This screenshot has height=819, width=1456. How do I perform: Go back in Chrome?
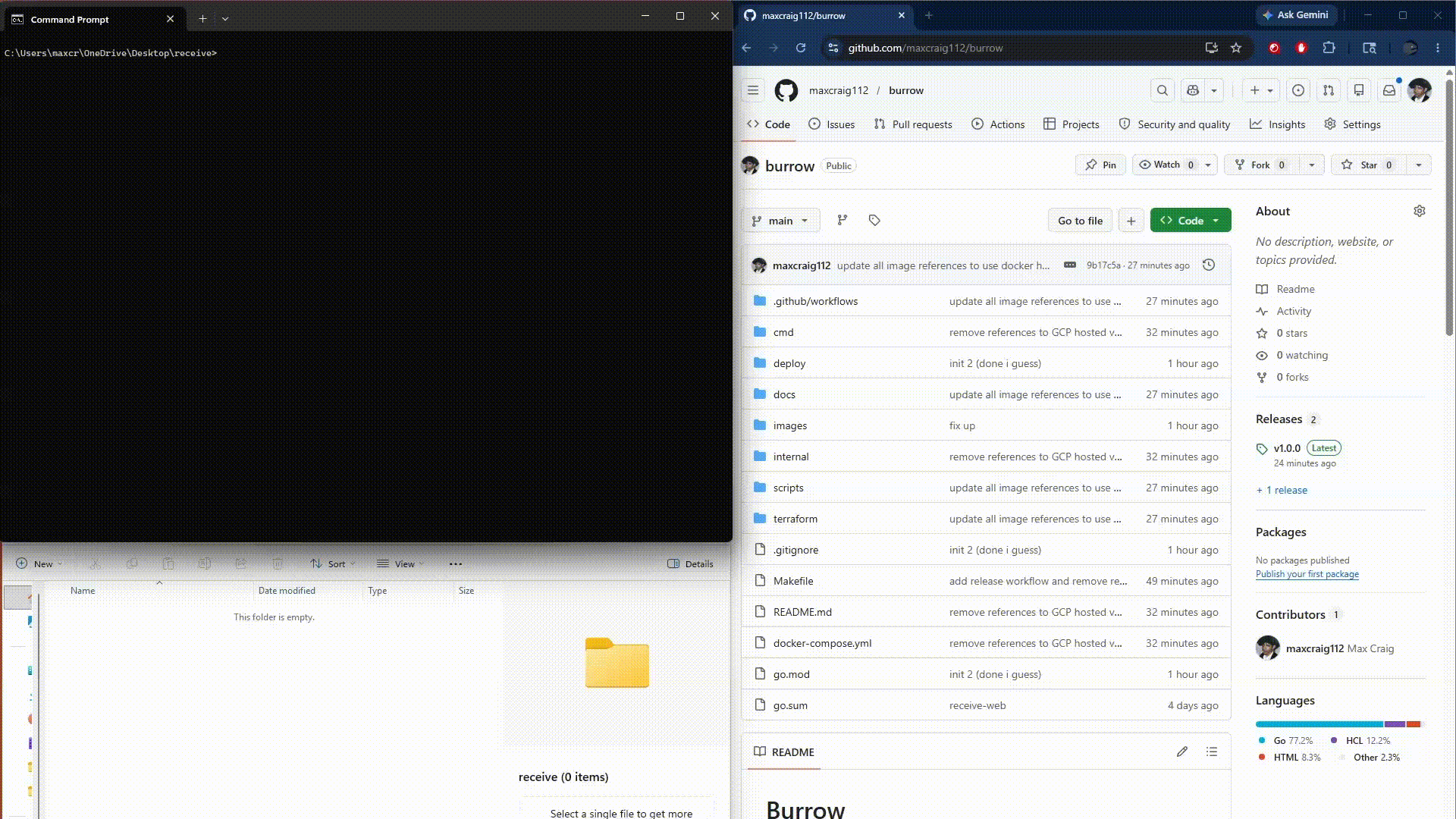pos(747,48)
